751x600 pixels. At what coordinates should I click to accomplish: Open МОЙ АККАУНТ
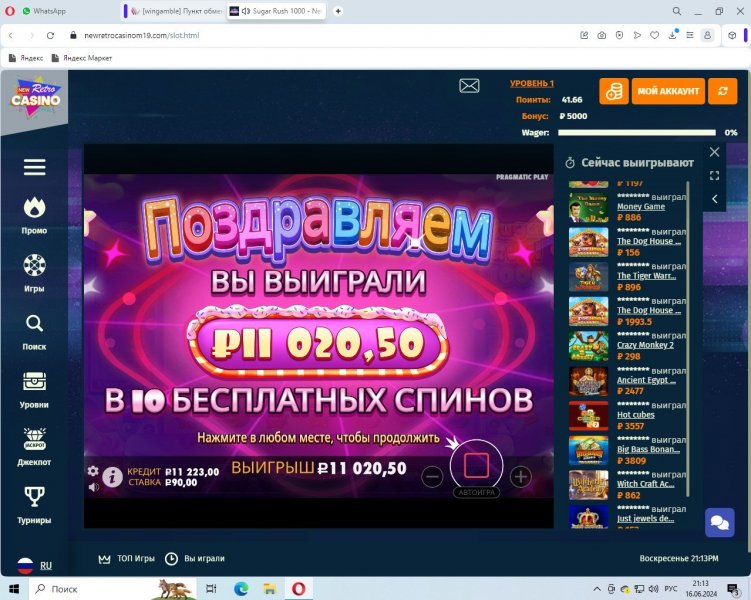coord(668,91)
